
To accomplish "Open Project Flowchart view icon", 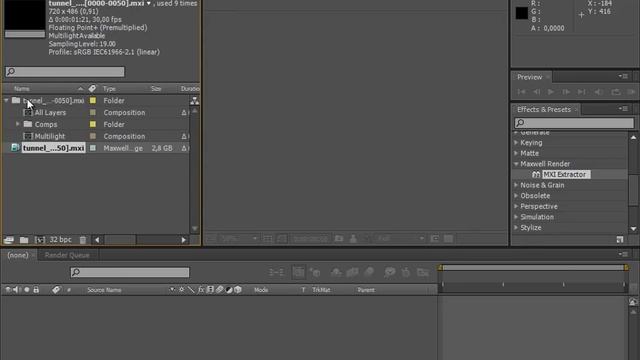I will [195, 100].
